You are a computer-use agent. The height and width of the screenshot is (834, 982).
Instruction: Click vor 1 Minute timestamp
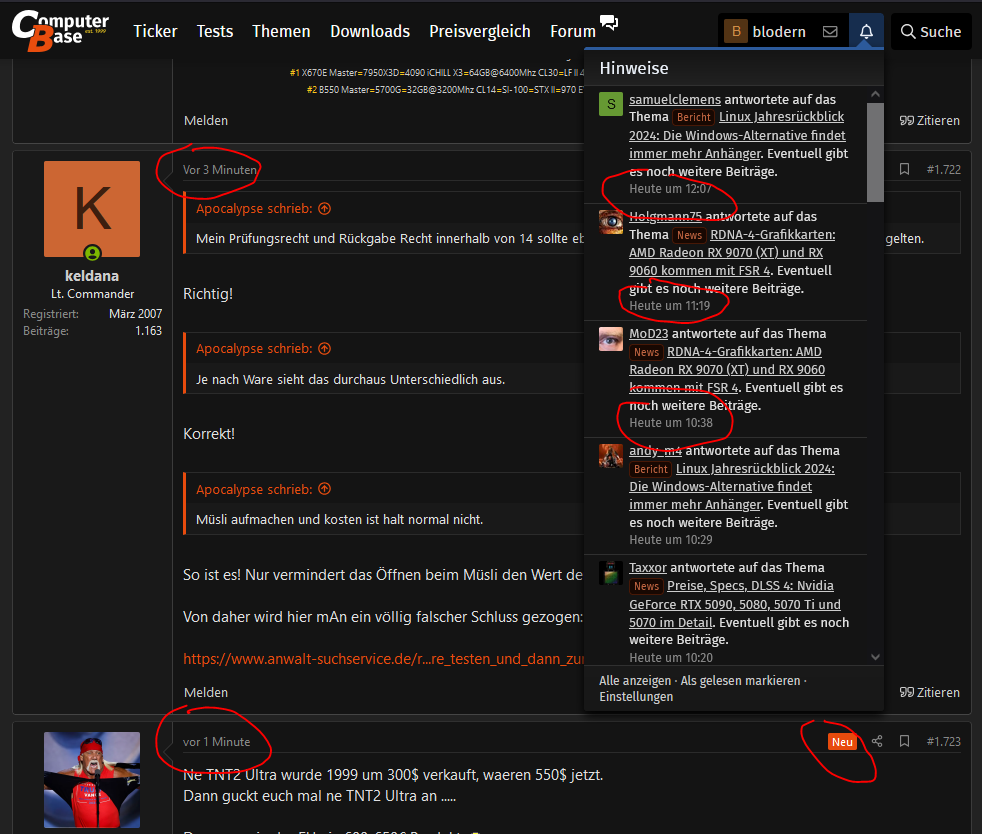pyautogui.click(x=216, y=742)
